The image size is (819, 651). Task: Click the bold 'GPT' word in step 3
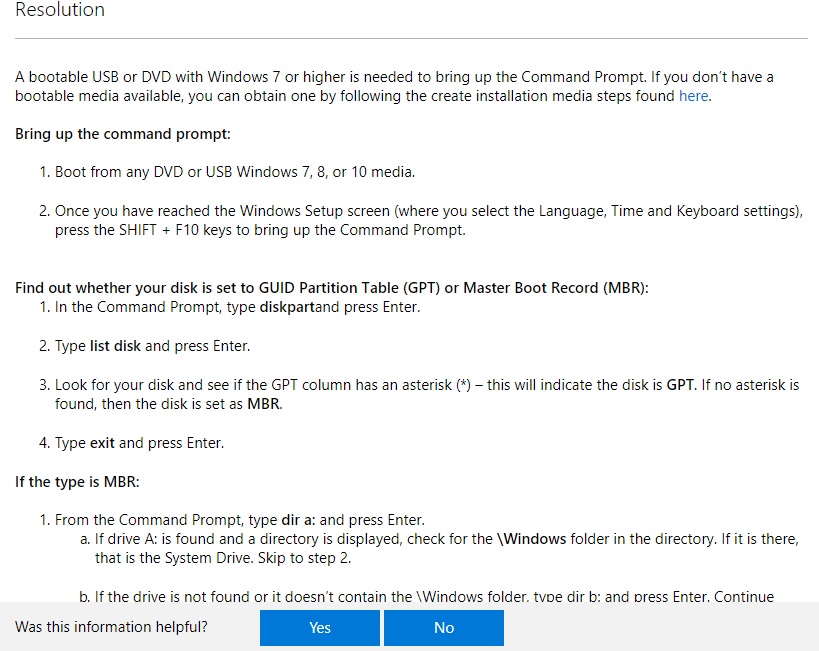click(680, 385)
